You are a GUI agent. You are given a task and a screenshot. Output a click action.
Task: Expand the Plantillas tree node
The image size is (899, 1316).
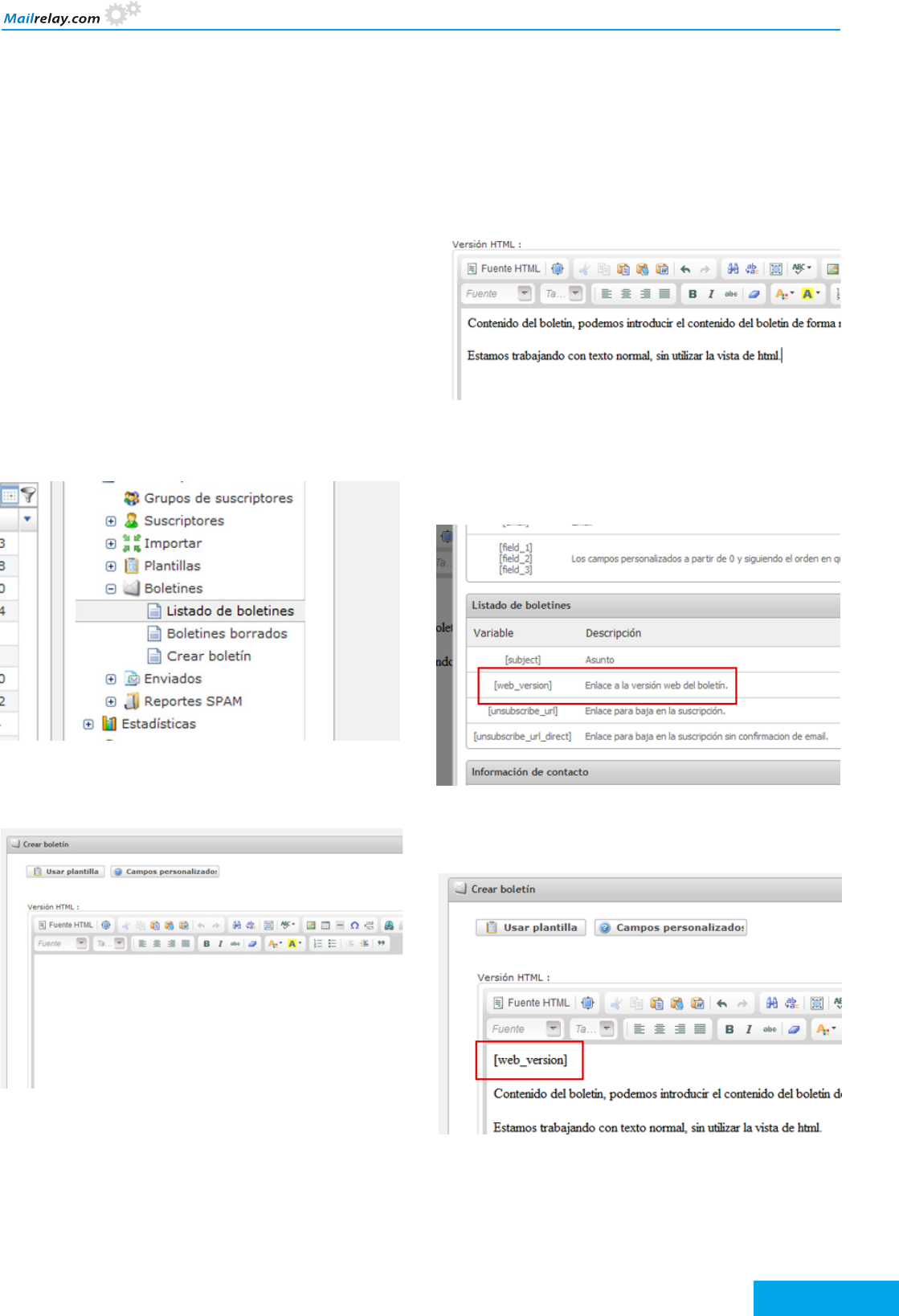[111, 566]
